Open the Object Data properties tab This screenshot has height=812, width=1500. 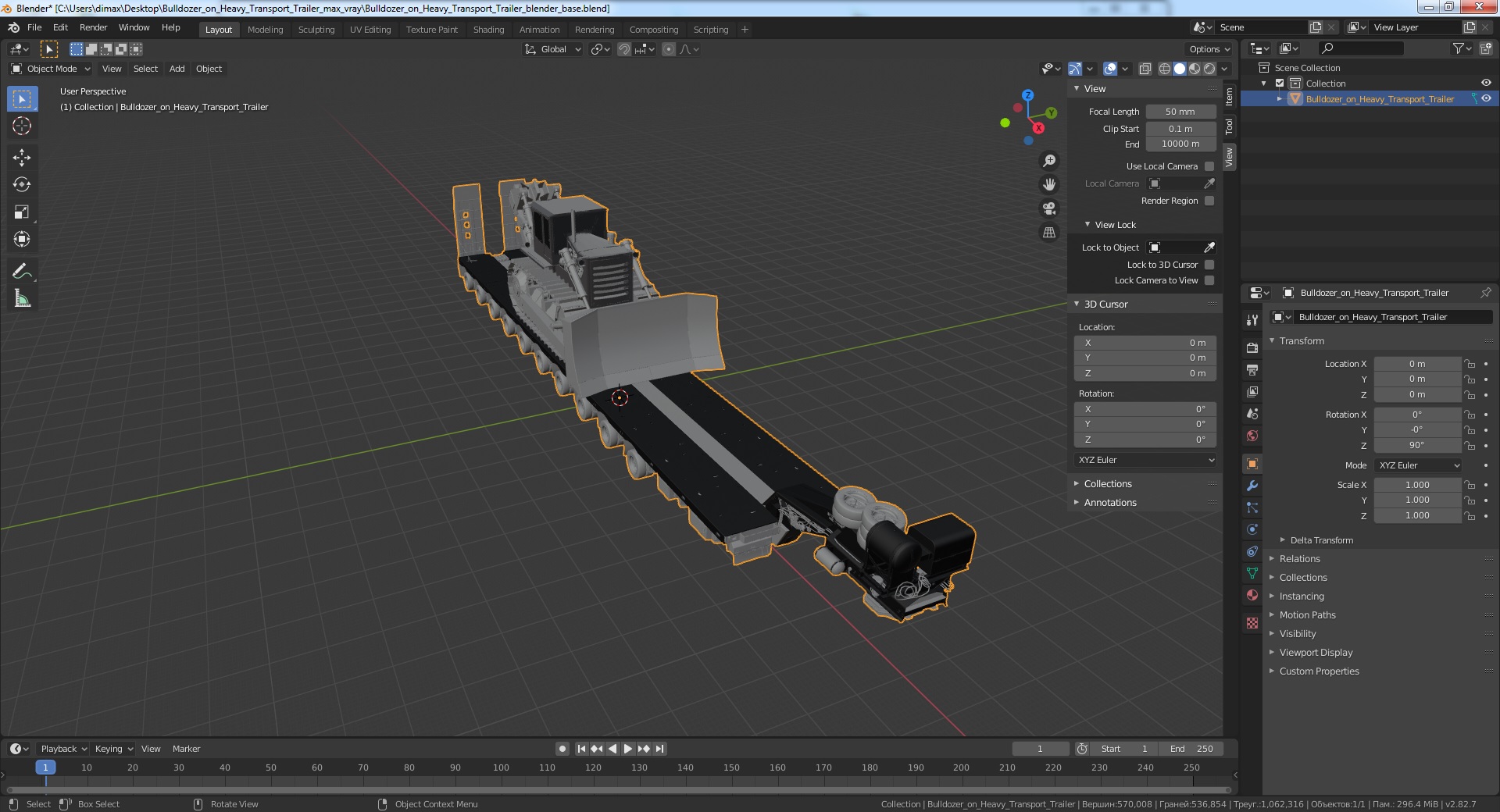1252,573
